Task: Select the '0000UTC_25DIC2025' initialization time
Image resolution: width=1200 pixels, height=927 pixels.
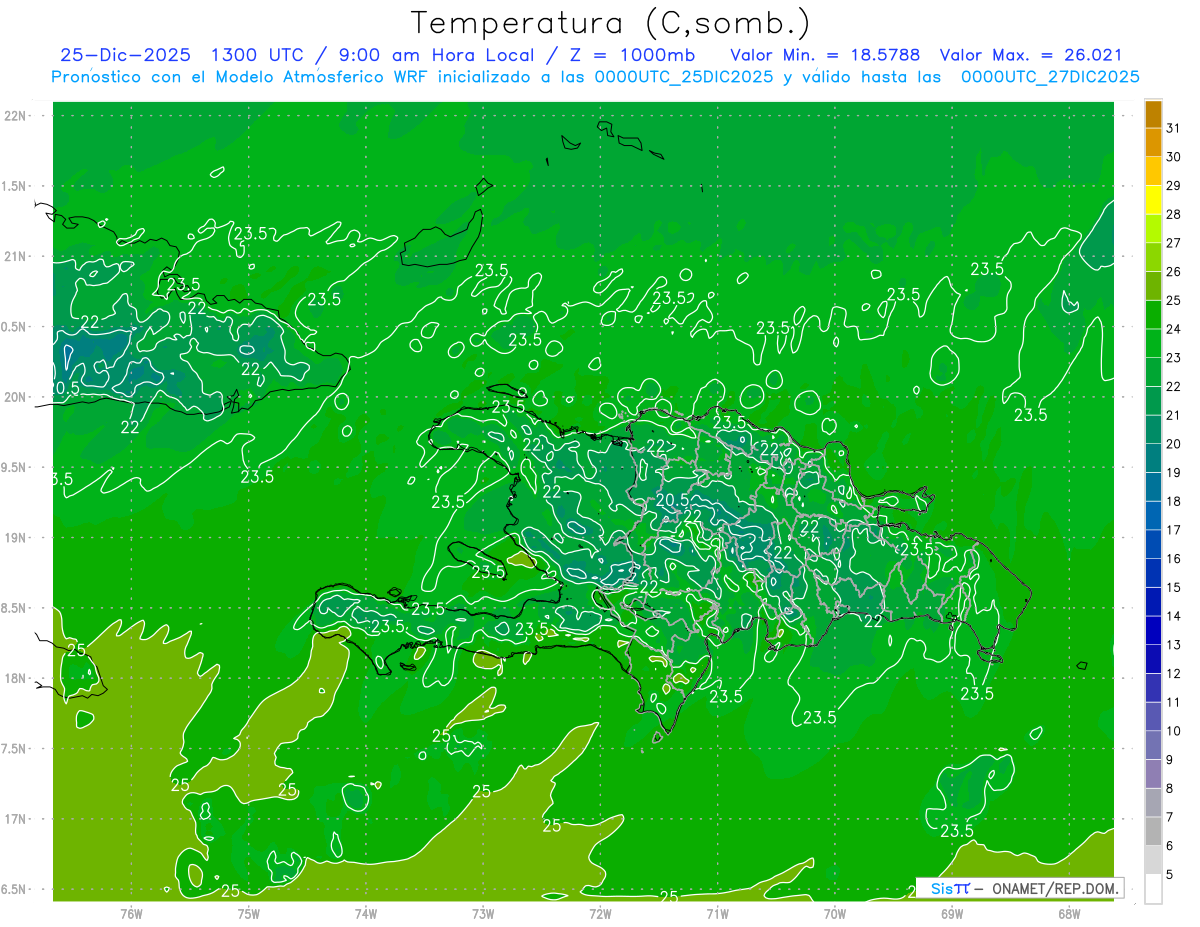Action: (684, 77)
